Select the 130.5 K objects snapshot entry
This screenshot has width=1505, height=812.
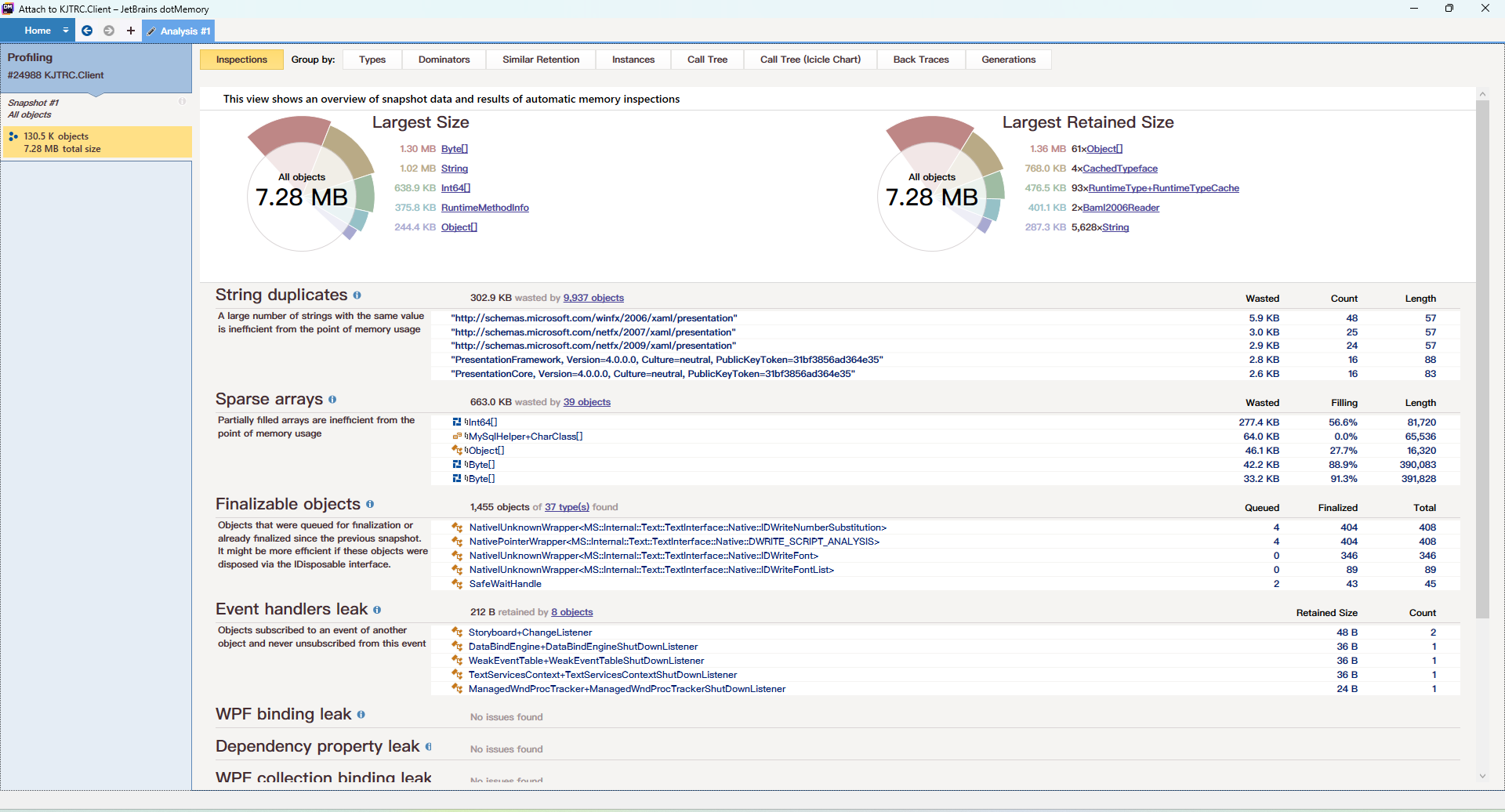point(97,143)
